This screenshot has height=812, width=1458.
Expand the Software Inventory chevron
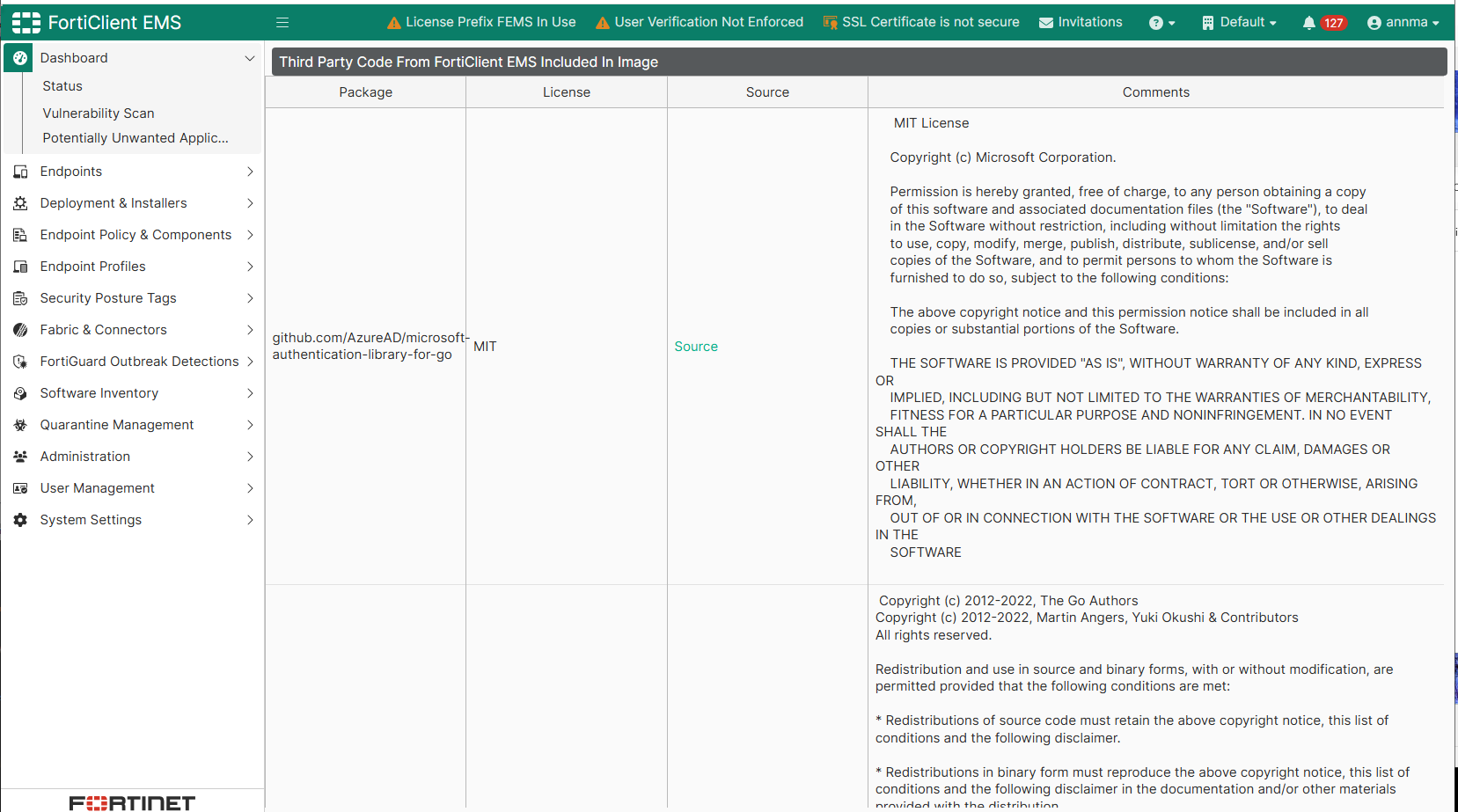pos(250,393)
